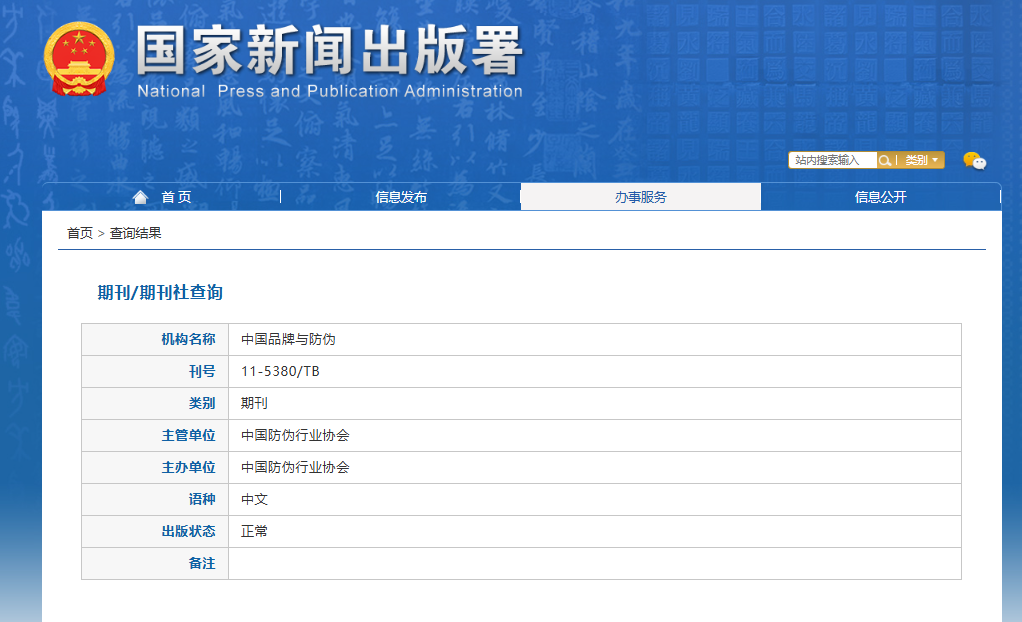1022x622 pixels.
Task: Select the 办事服务 navigation tab
Action: [x=641, y=197]
